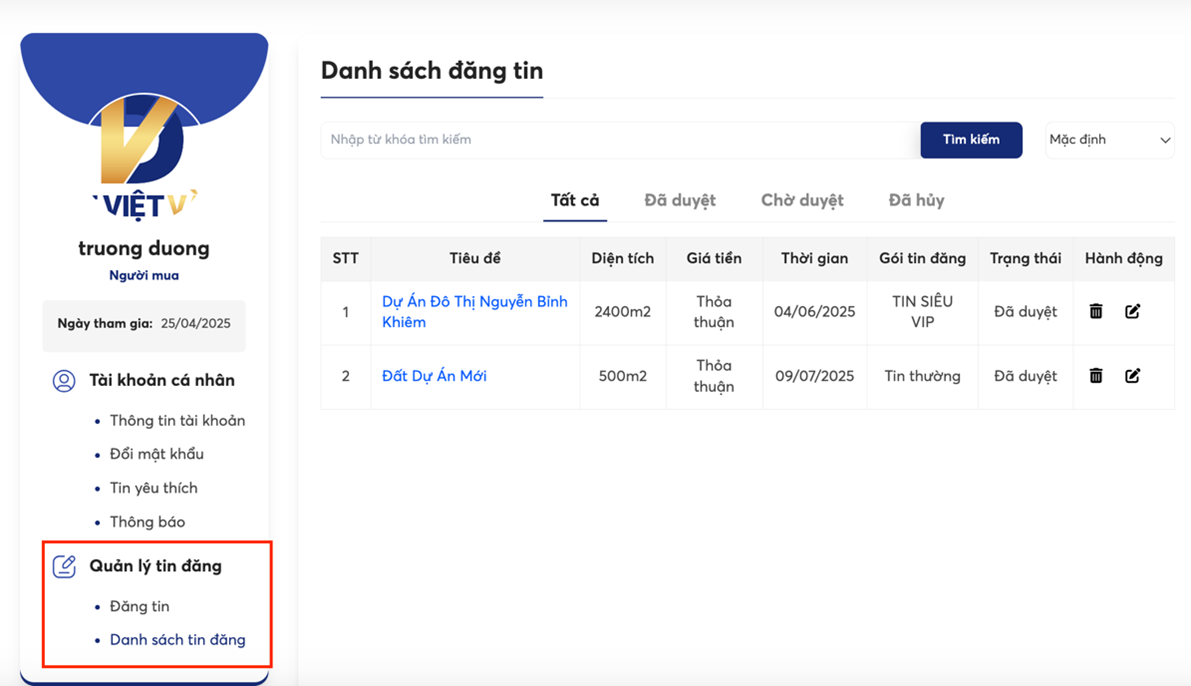Open Đổi mật khẩu page
The height and width of the screenshot is (686, 1191).
[x=156, y=454]
